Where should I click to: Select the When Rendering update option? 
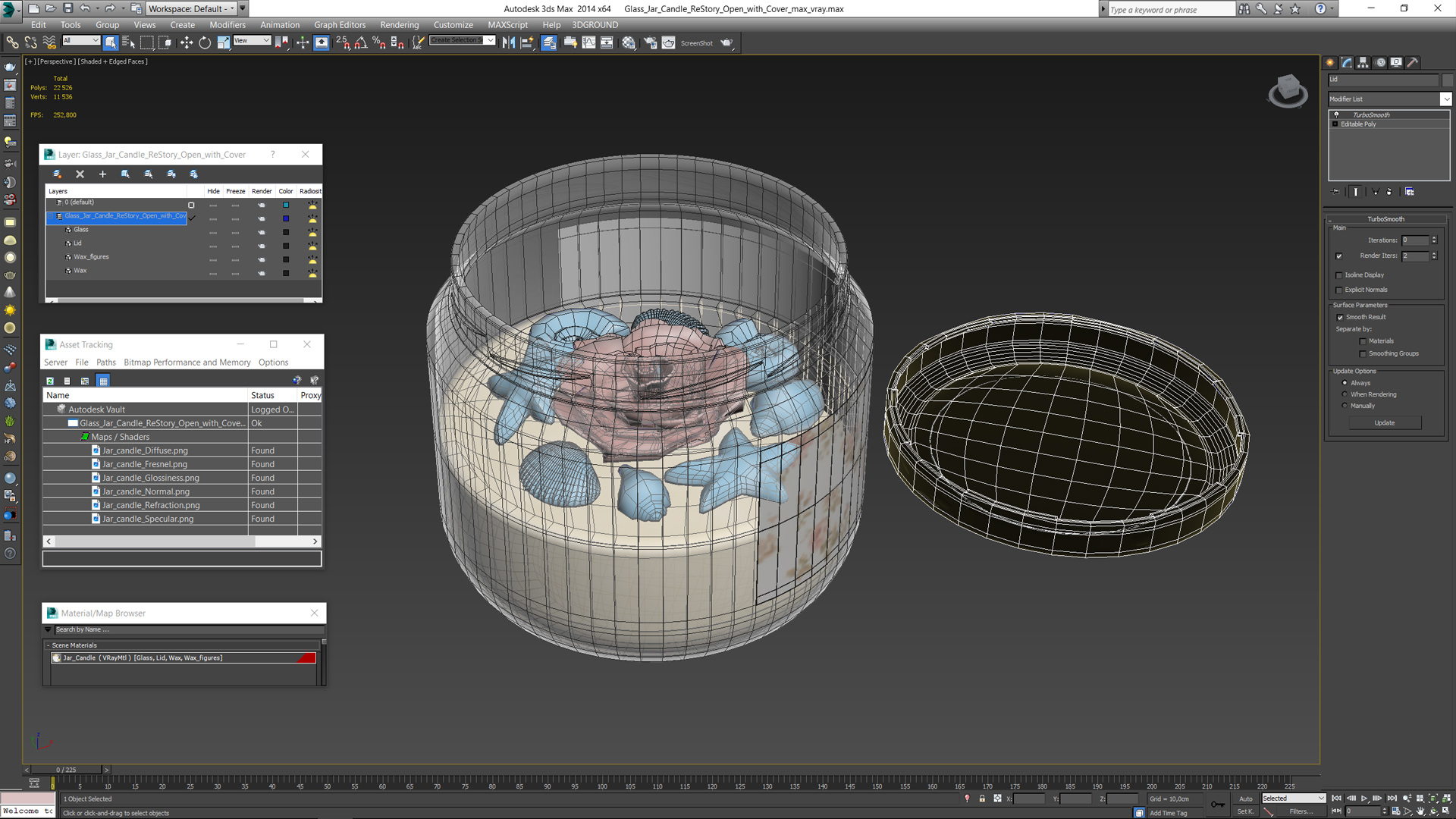[x=1345, y=394]
